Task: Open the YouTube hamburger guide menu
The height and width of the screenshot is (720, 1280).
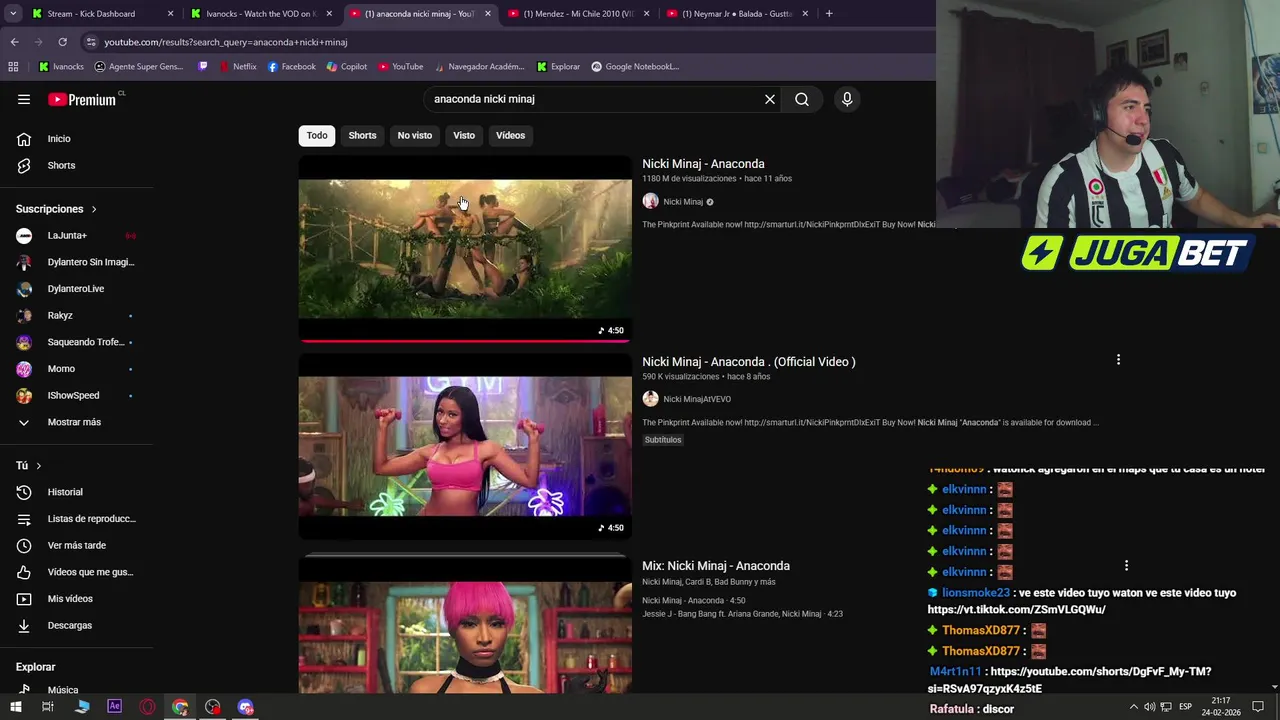Action: (x=24, y=99)
